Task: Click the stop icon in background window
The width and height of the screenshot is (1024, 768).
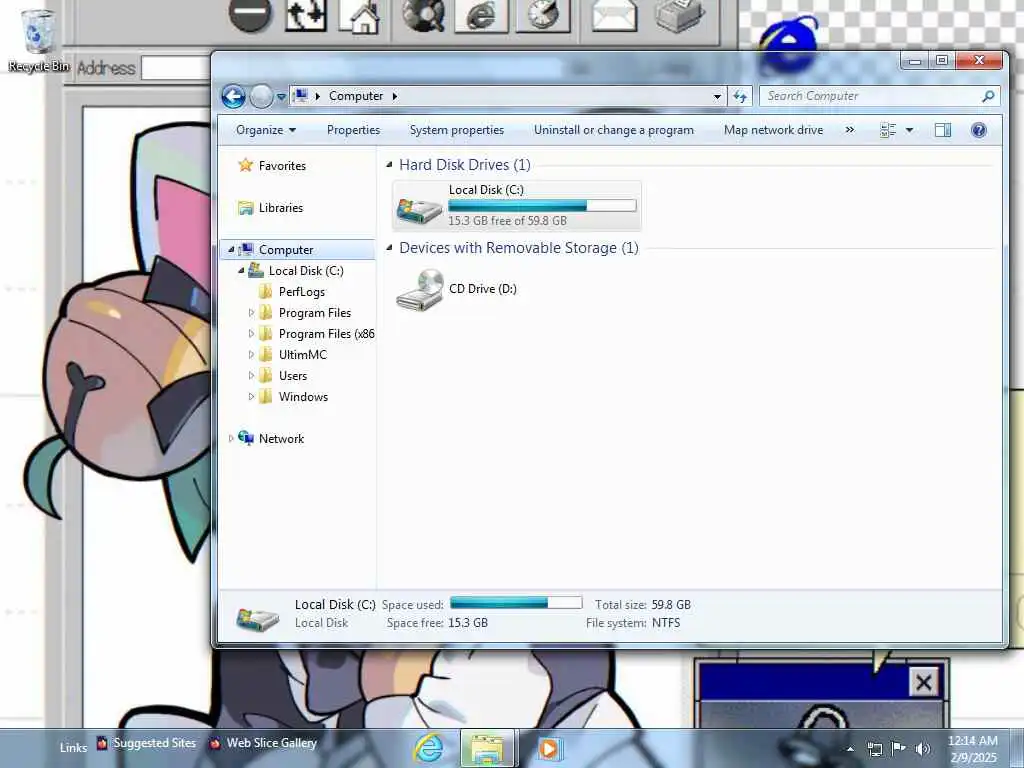Action: (251, 14)
